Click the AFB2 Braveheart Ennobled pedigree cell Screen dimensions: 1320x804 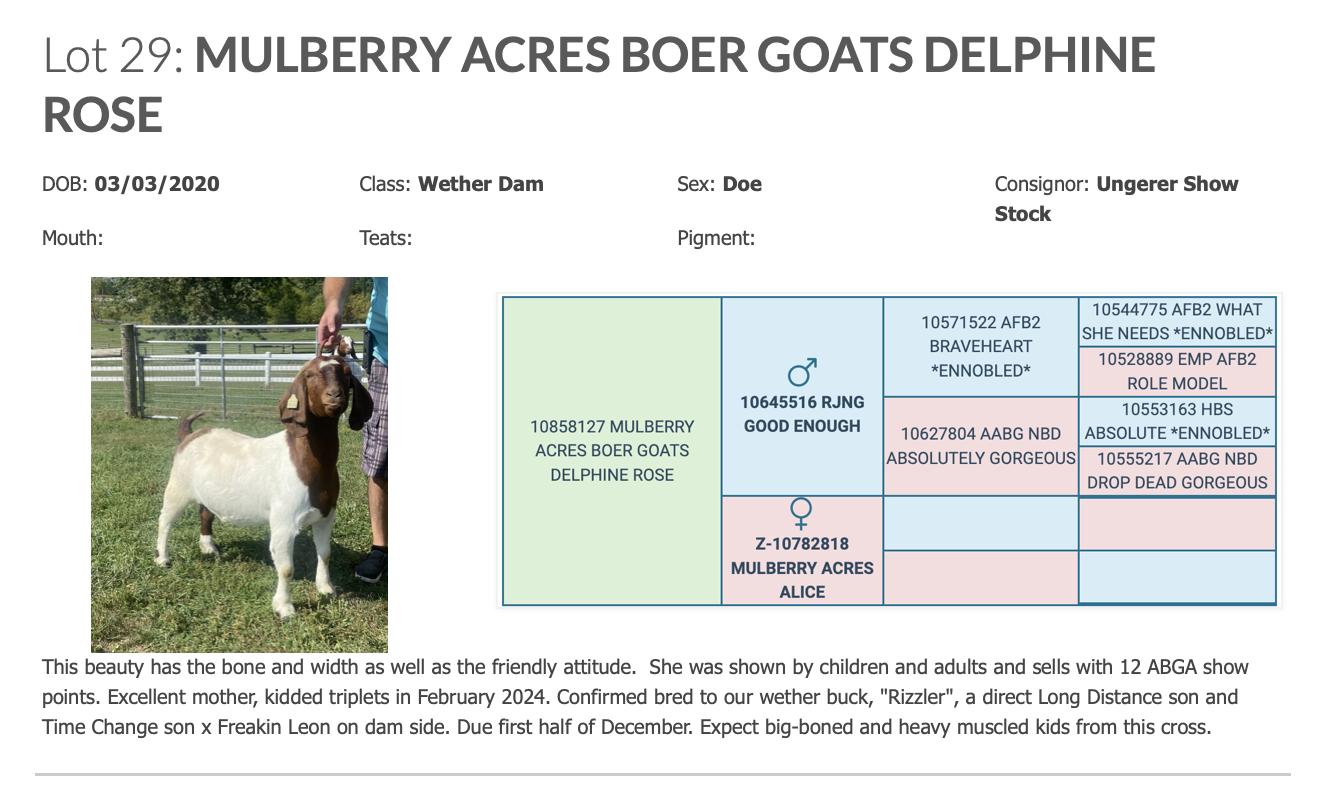click(981, 347)
